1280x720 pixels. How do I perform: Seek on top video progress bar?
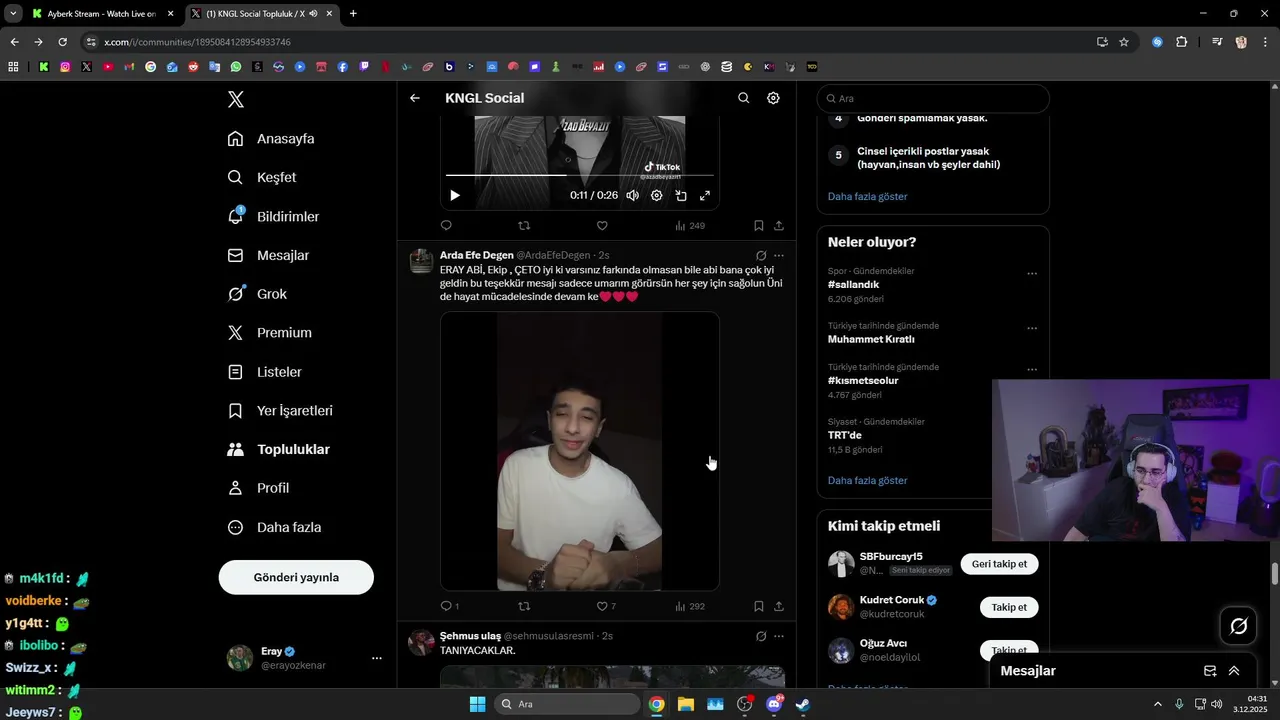tap(580, 175)
